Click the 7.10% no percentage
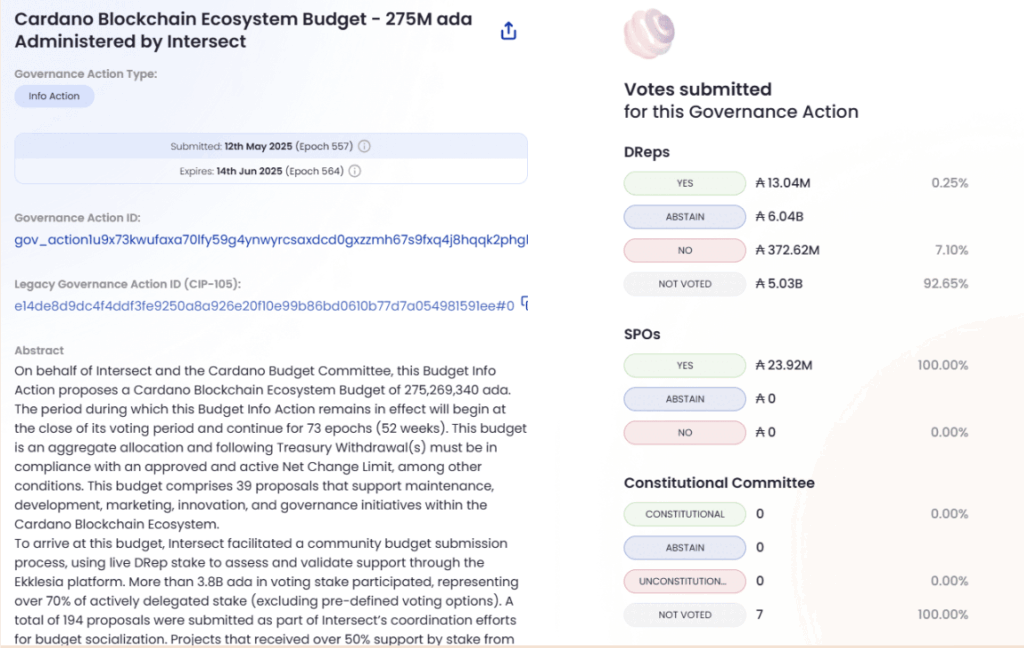The width and height of the screenshot is (1024, 648). pyautogui.click(x=952, y=250)
